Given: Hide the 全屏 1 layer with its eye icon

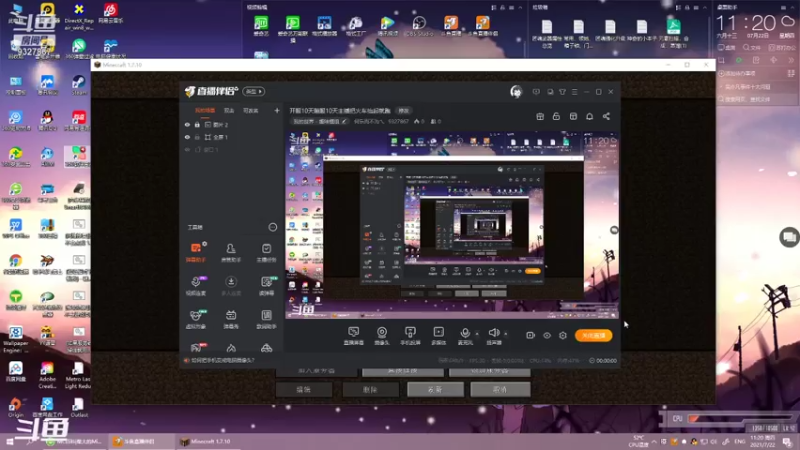Looking at the screenshot, I should (x=187, y=137).
